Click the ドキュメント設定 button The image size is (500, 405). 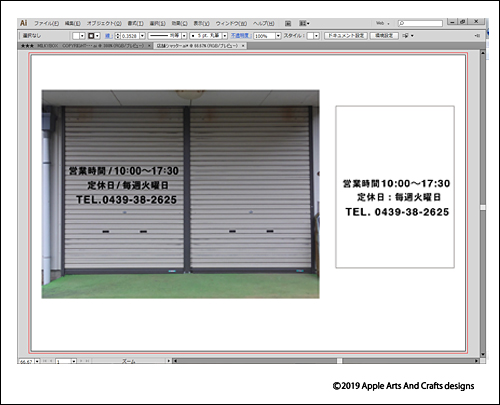[346, 35]
